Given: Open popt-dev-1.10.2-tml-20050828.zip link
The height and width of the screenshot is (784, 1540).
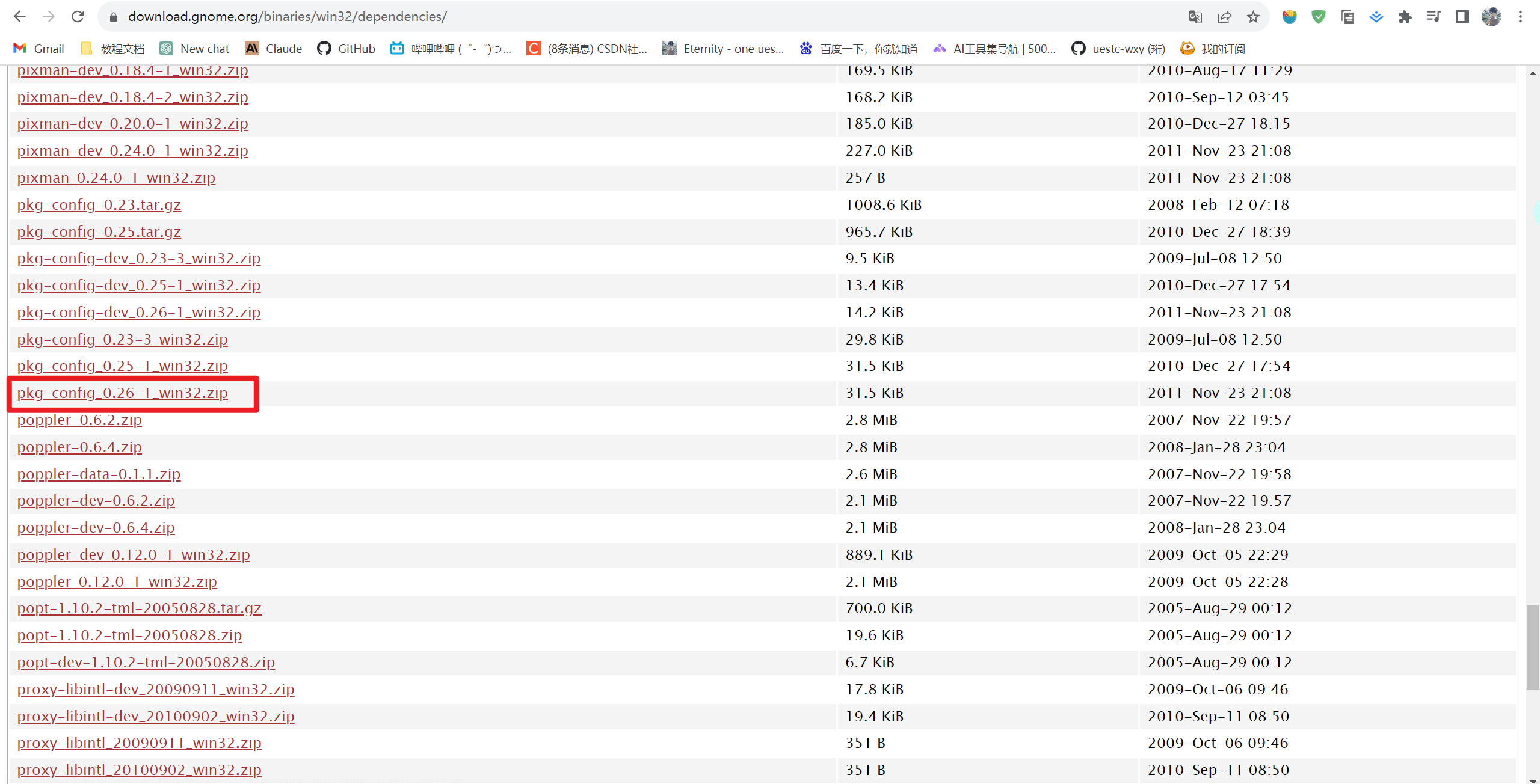Looking at the screenshot, I should click(x=146, y=663).
